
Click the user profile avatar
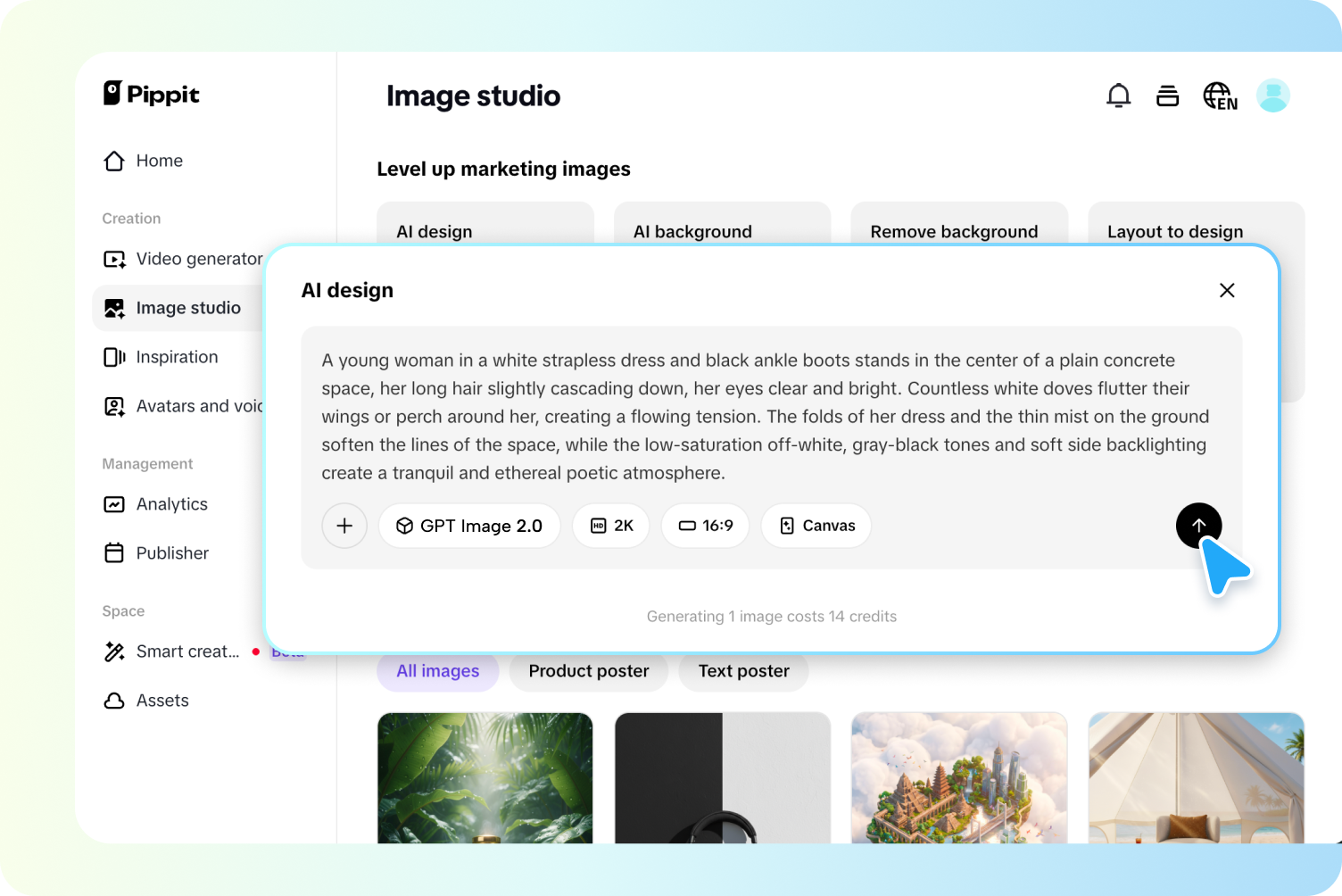(1273, 95)
